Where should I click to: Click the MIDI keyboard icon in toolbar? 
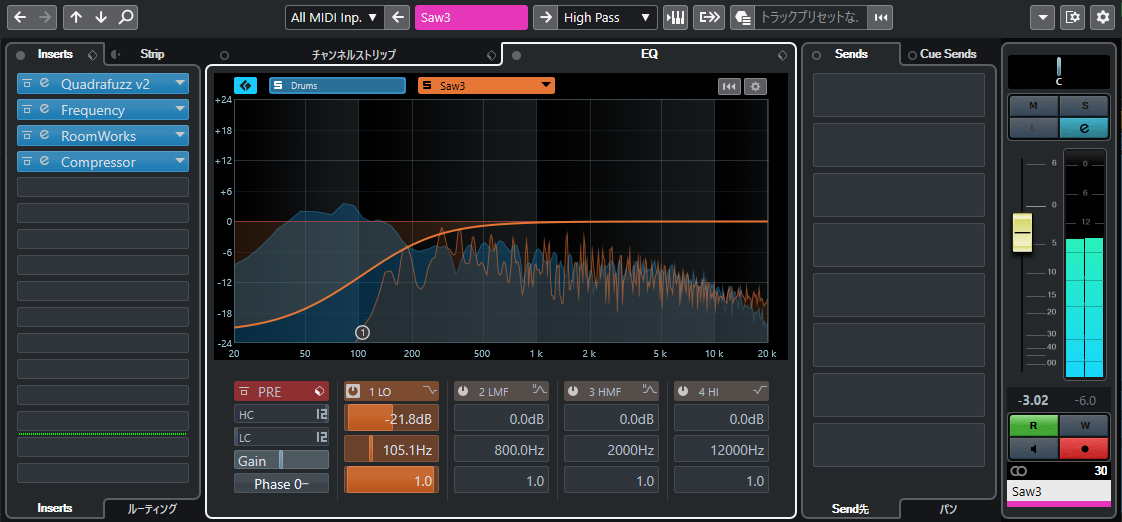pos(677,17)
